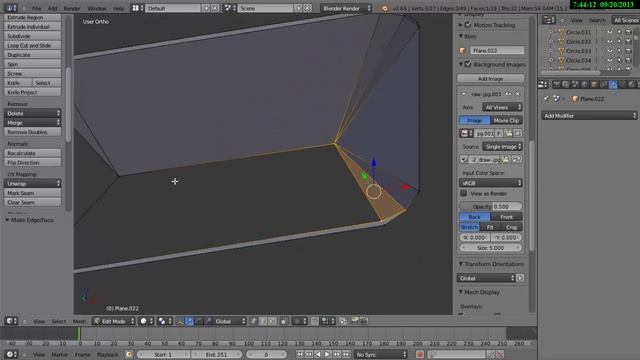The width and height of the screenshot is (640, 360).
Task: Click the Remove Doubles button
Action: pyautogui.click(x=33, y=132)
